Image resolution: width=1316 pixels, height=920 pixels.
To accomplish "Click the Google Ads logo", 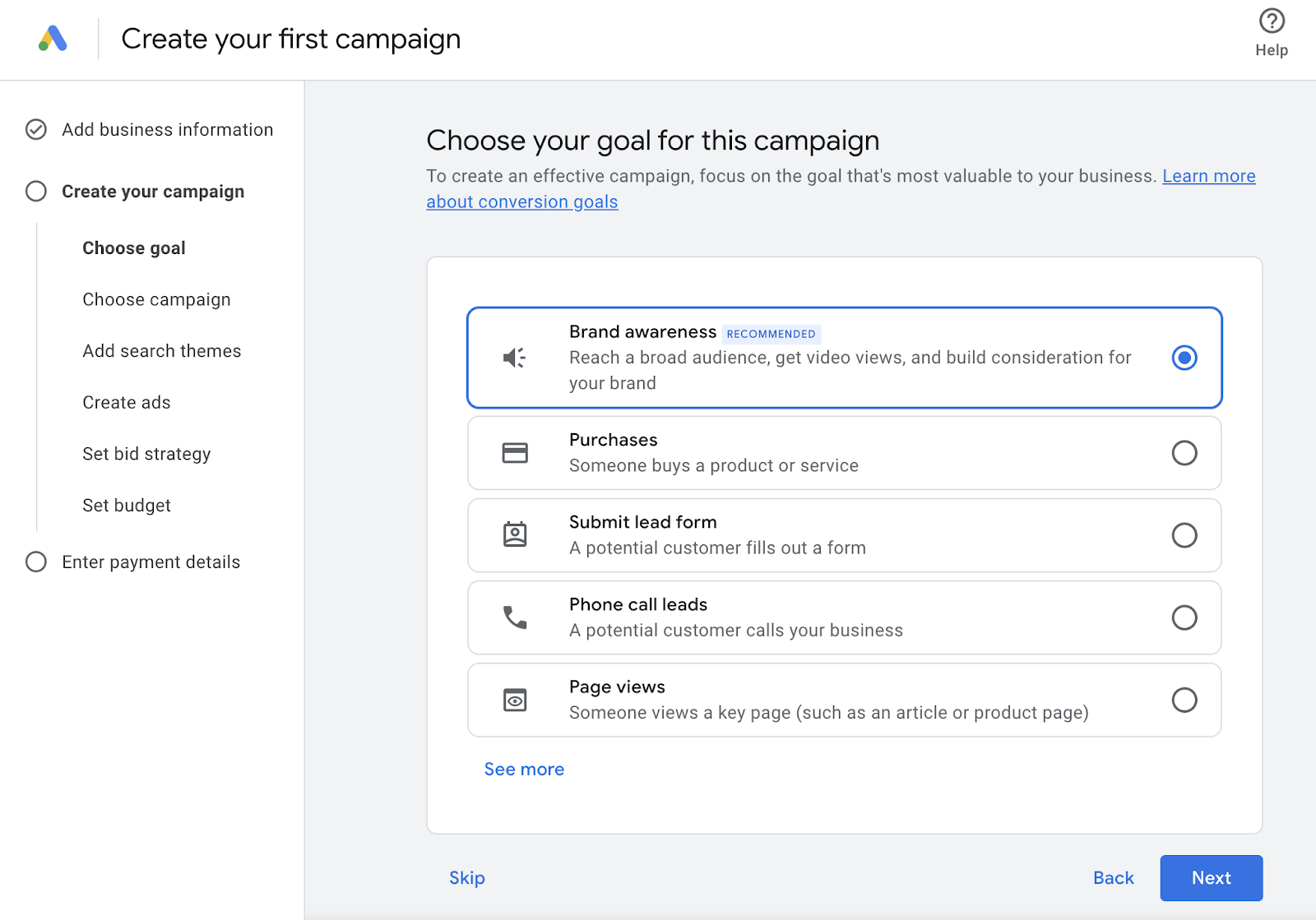I will pos(52,38).
